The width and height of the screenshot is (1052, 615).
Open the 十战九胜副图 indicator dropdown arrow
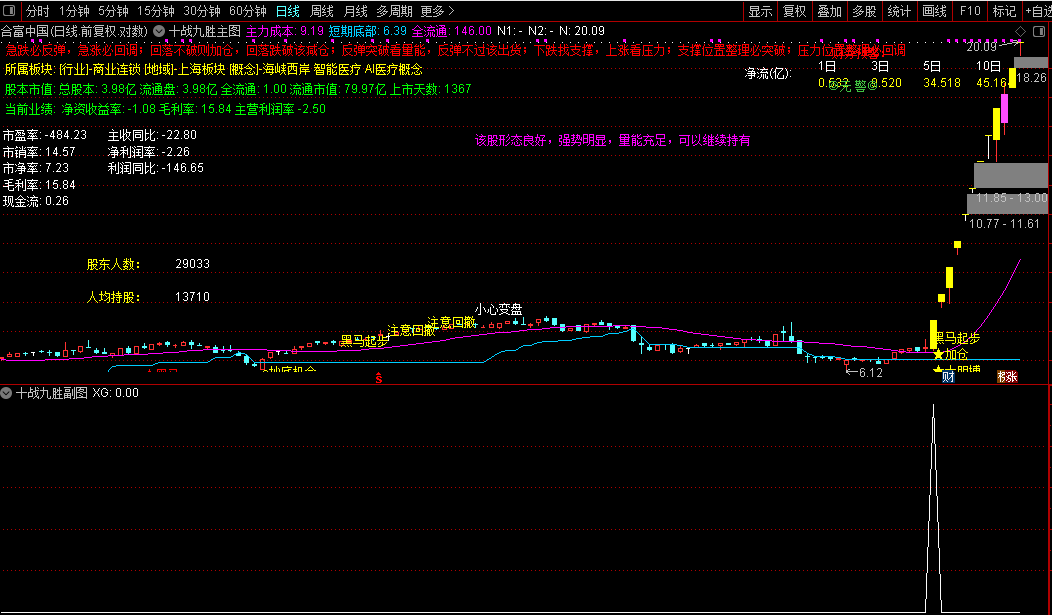coord(6,393)
